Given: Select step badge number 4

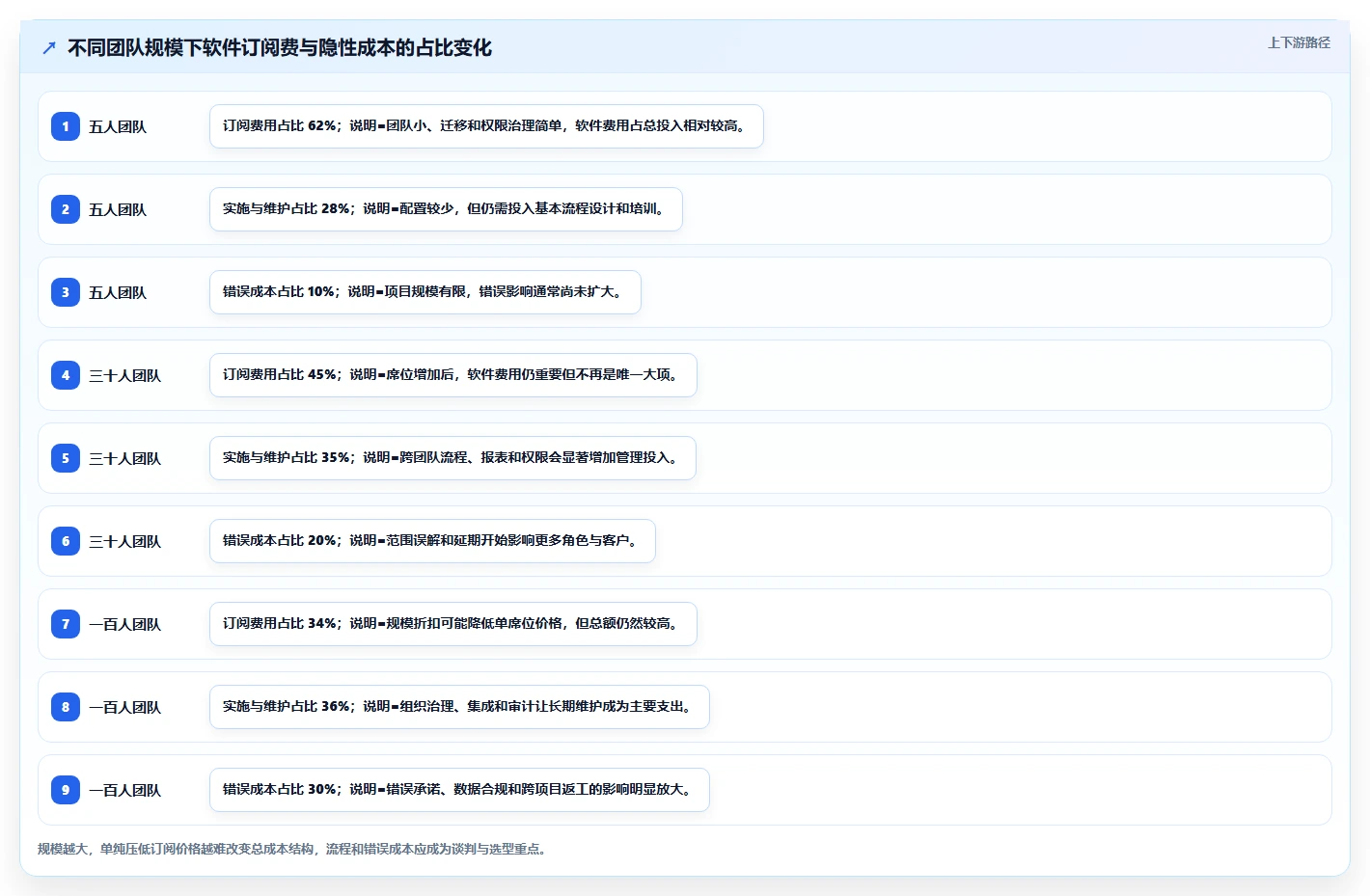Looking at the screenshot, I should point(66,375).
